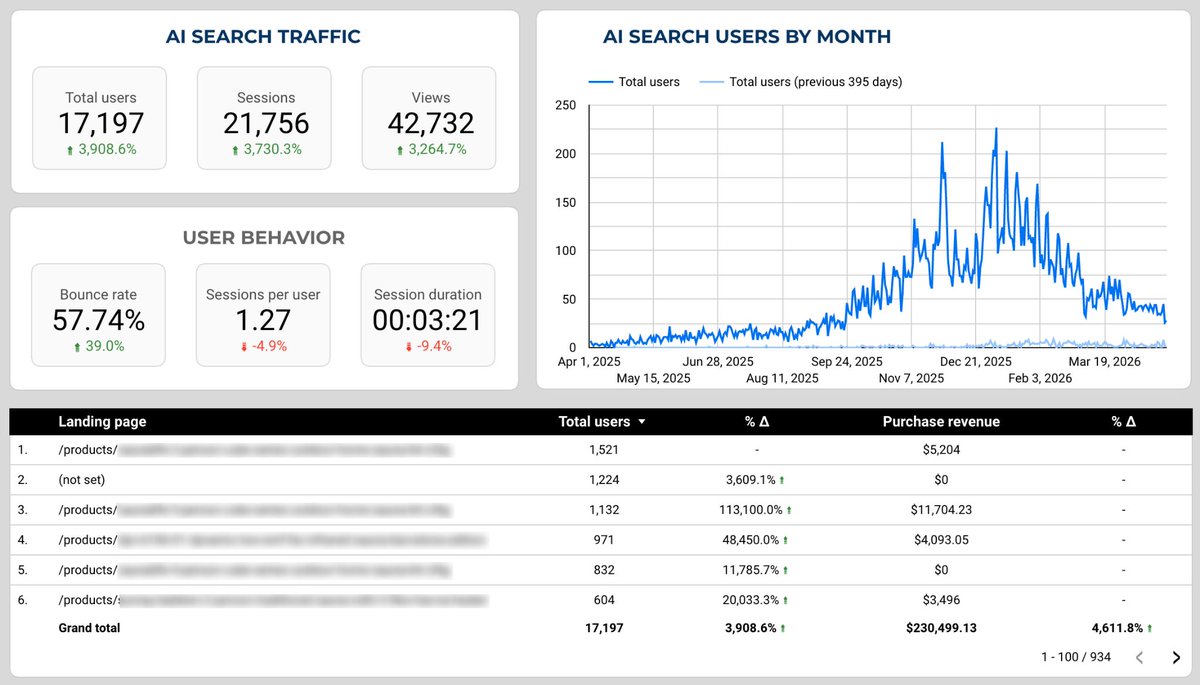Click the % Δ header after Purchase revenue
Image resolution: width=1200 pixels, height=685 pixels.
coord(1124,422)
